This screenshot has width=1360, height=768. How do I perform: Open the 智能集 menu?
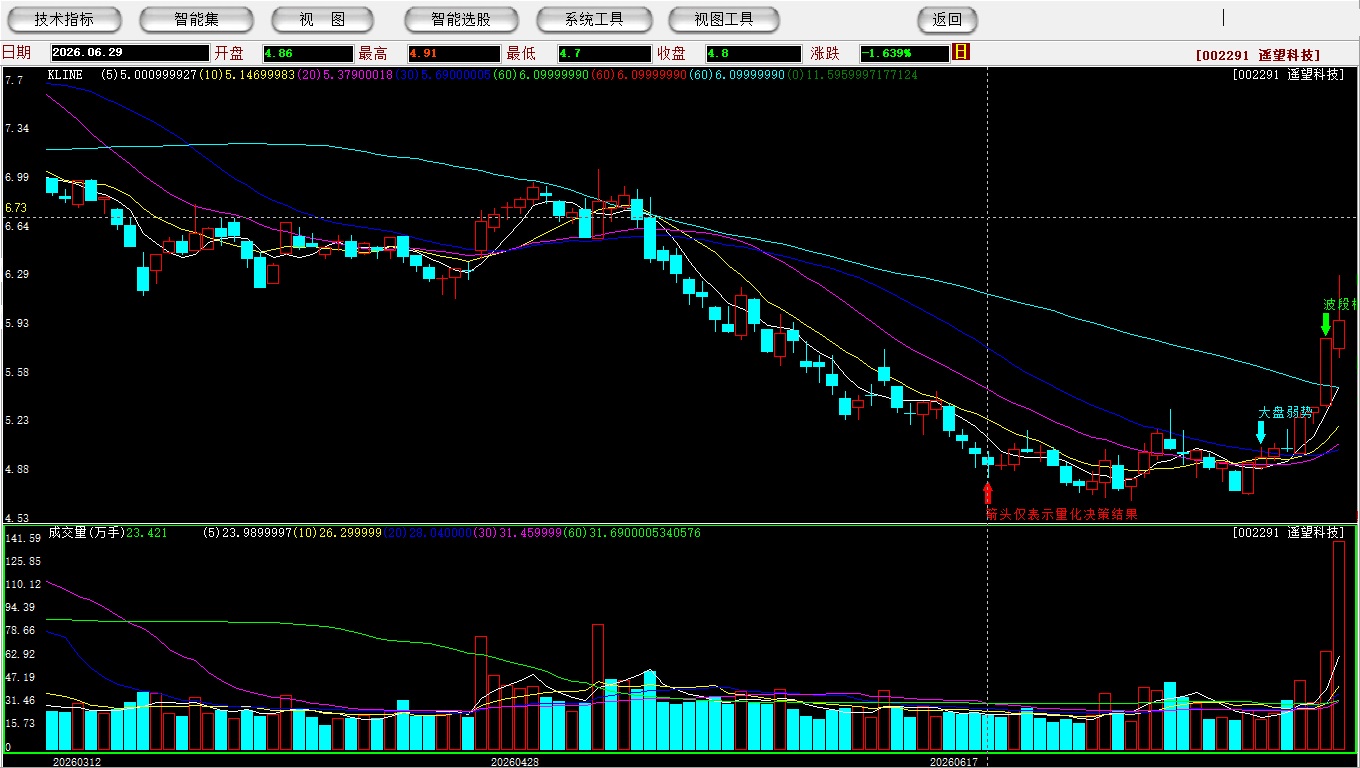tap(196, 19)
